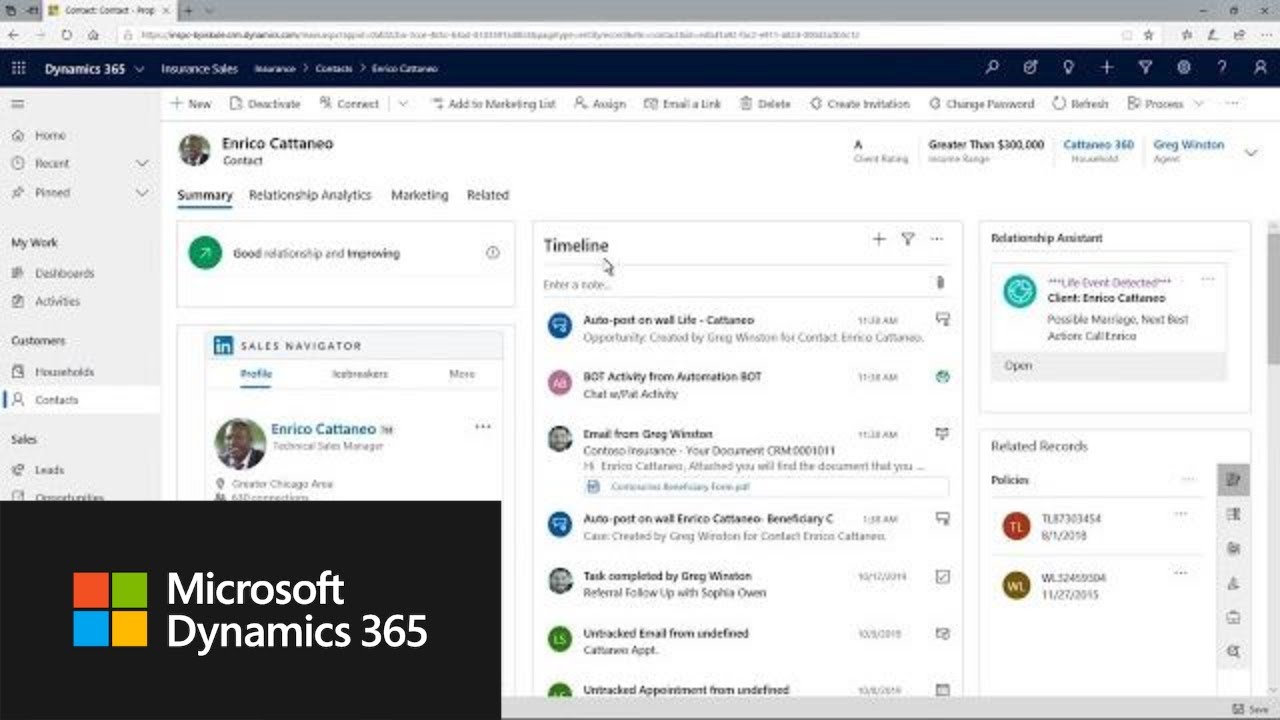The width and height of the screenshot is (1280, 720).
Task: Expand the Dynamics 365 app dropdown
Action: coord(139,69)
